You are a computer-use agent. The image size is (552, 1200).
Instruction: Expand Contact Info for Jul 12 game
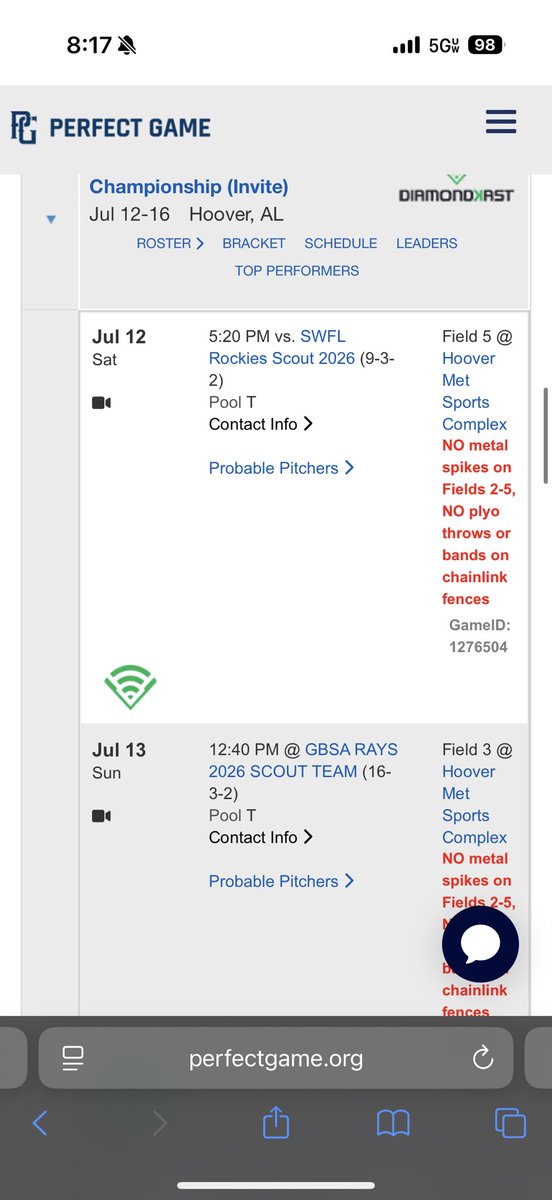[x=261, y=424]
